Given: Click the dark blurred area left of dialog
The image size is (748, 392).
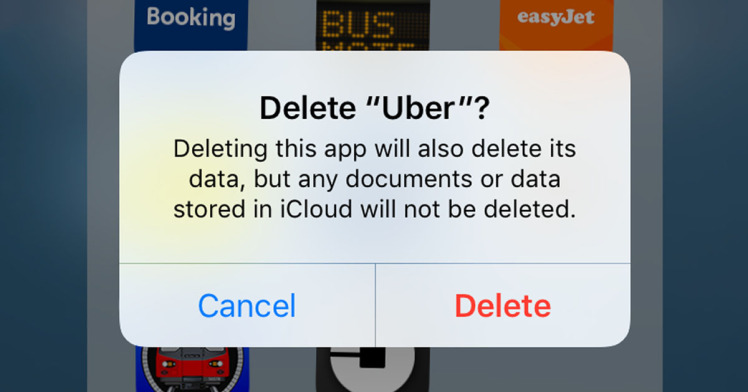Looking at the screenshot, I should click(x=43, y=196).
